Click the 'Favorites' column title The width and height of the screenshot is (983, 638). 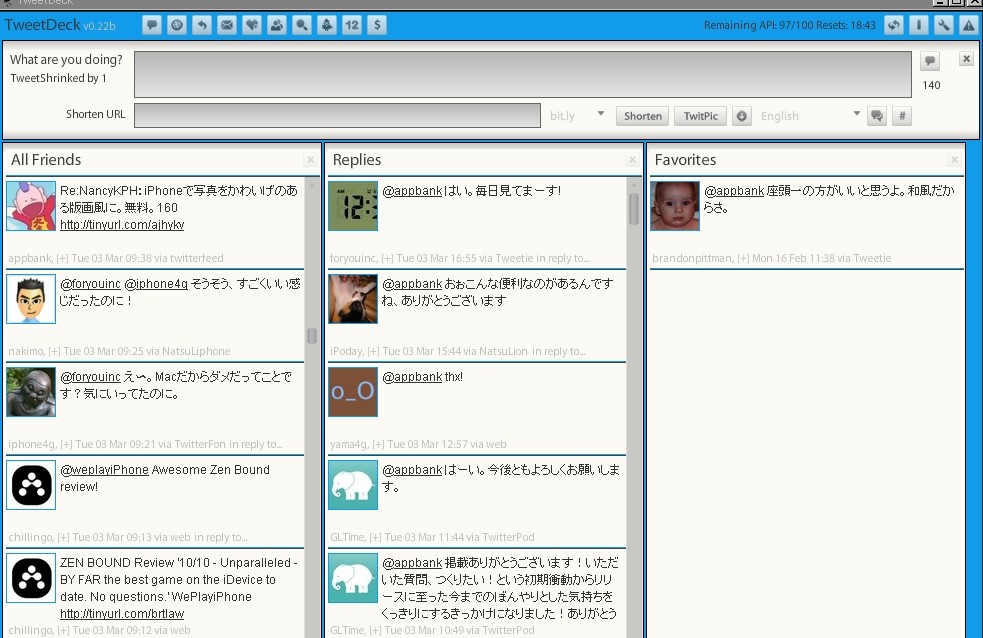tap(685, 160)
